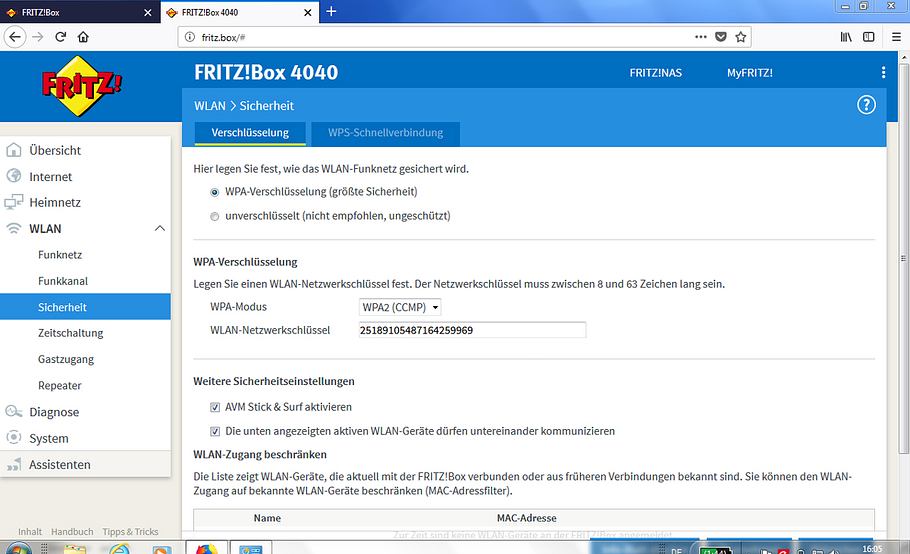Screen dimensions: 910x554
Task: Select the unverschlüsselt radio option
Action: 215,216
